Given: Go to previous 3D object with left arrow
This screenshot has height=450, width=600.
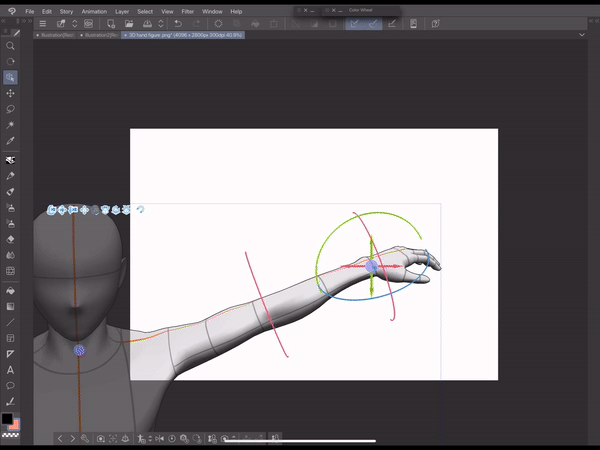Looking at the screenshot, I should click(60, 438).
